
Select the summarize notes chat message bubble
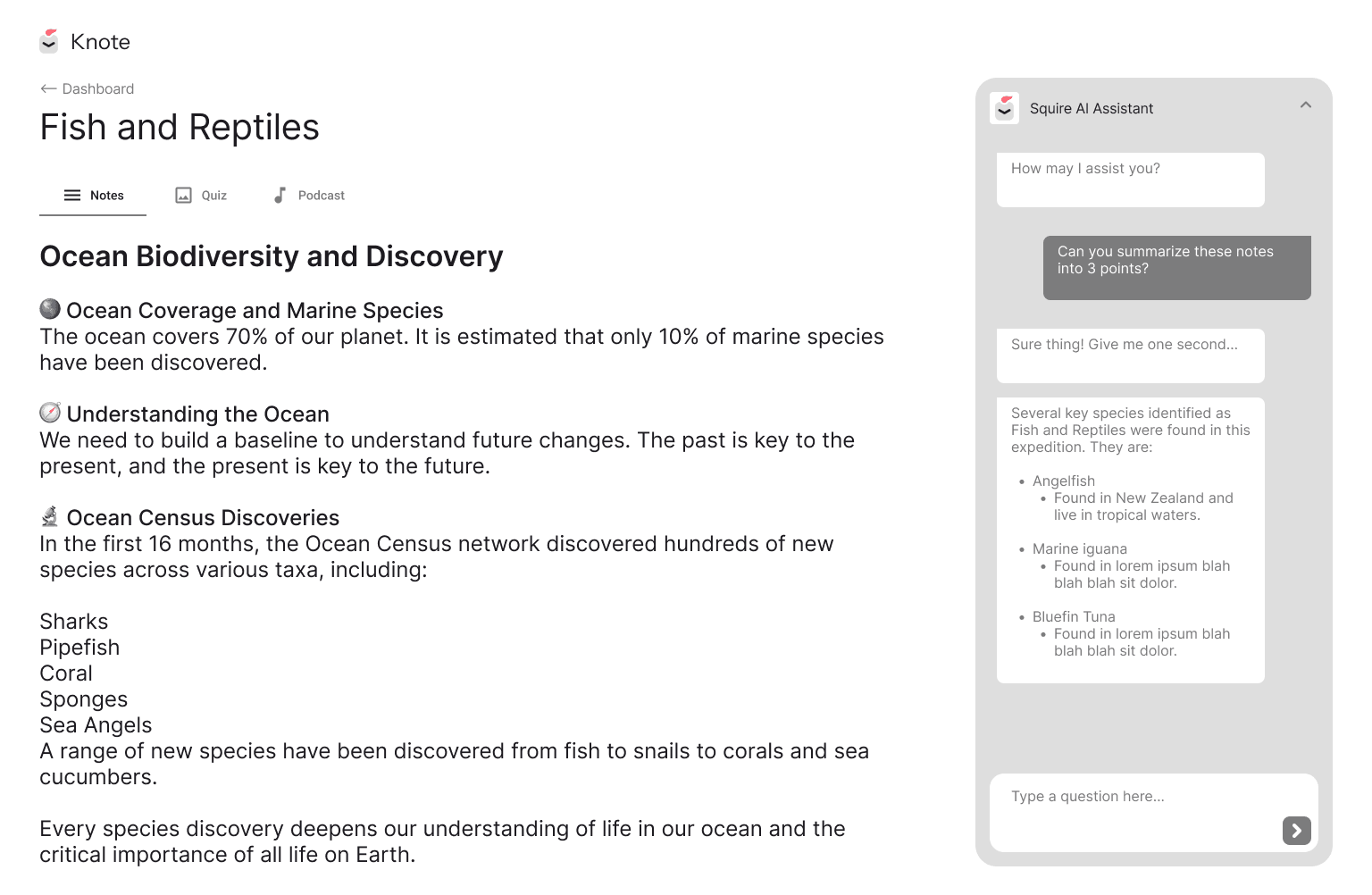(x=1176, y=267)
